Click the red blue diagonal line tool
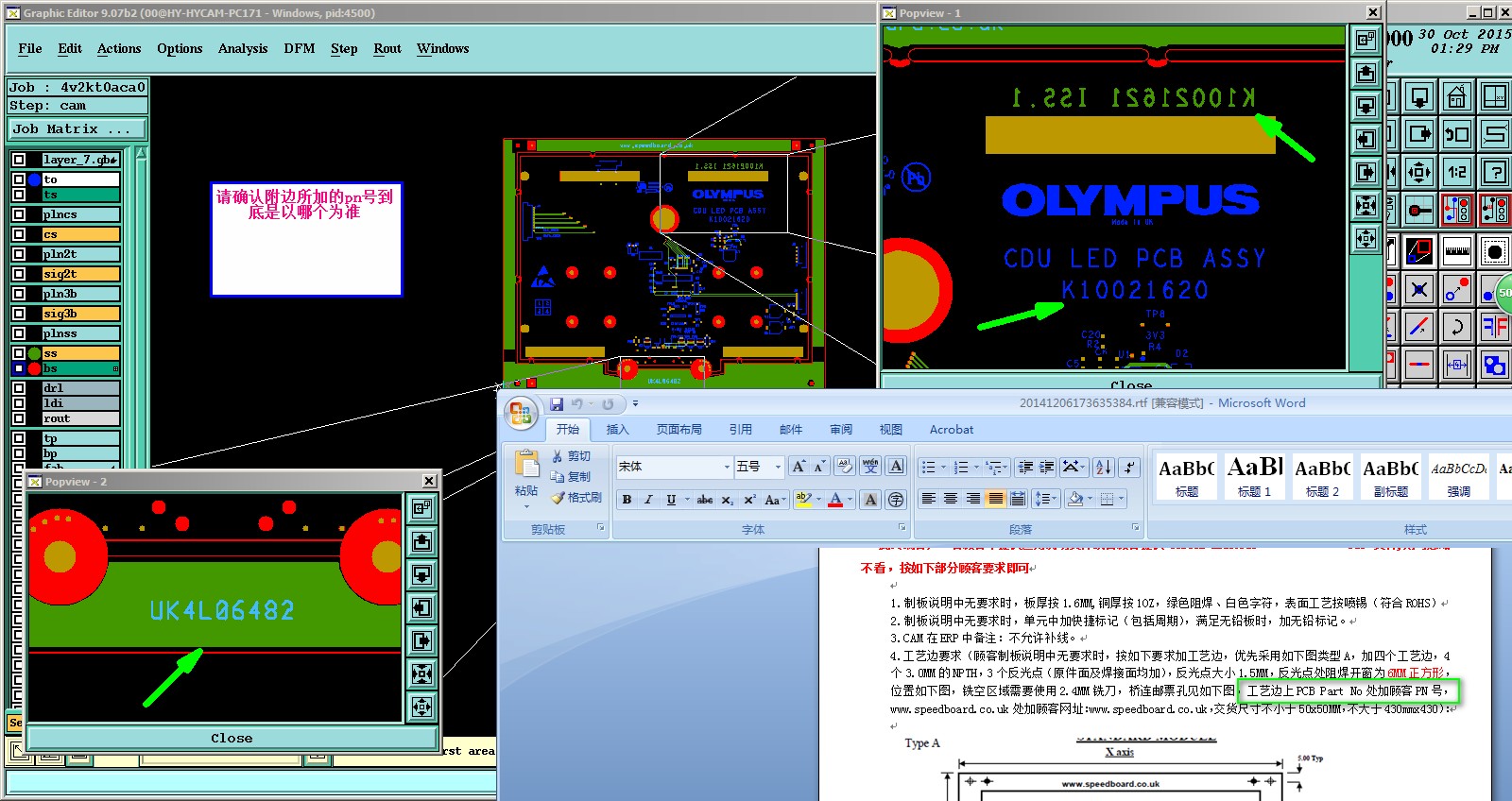Screen dimensions: 1512x801 pyautogui.click(x=1418, y=327)
